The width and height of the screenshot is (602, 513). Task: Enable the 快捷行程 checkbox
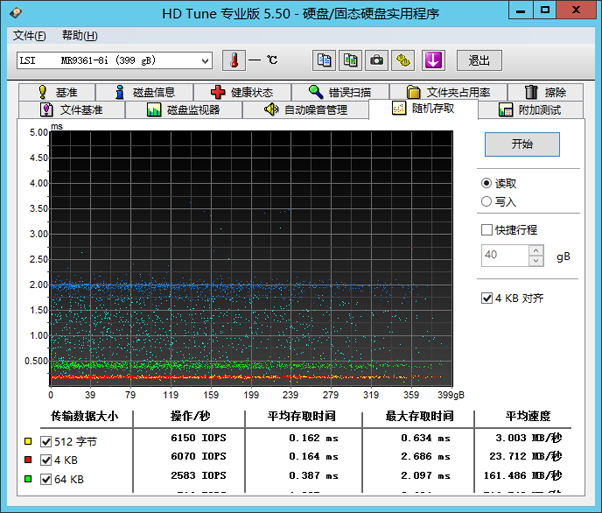pos(486,230)
